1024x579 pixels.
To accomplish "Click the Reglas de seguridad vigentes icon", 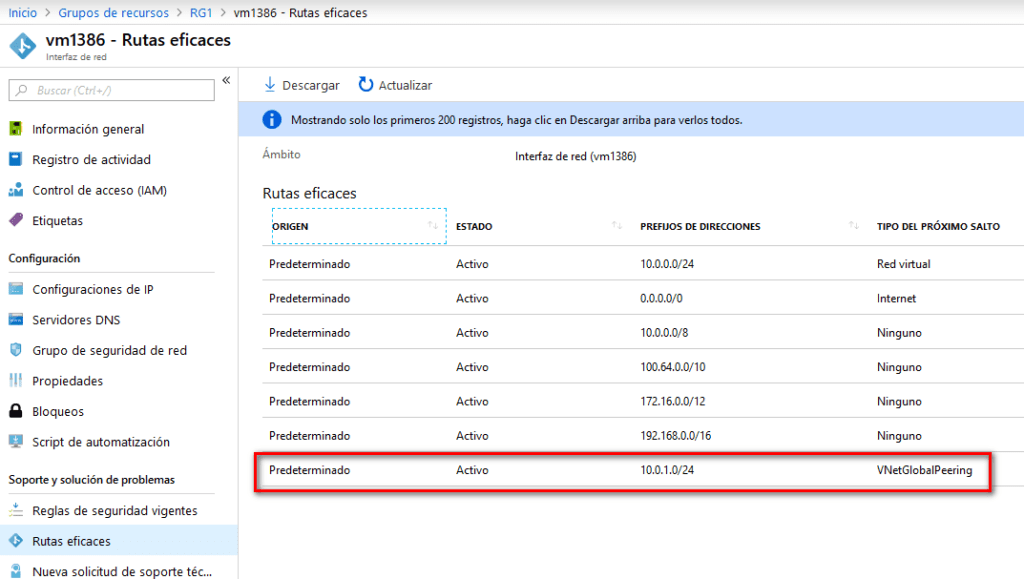I will (x=16, y=510).
